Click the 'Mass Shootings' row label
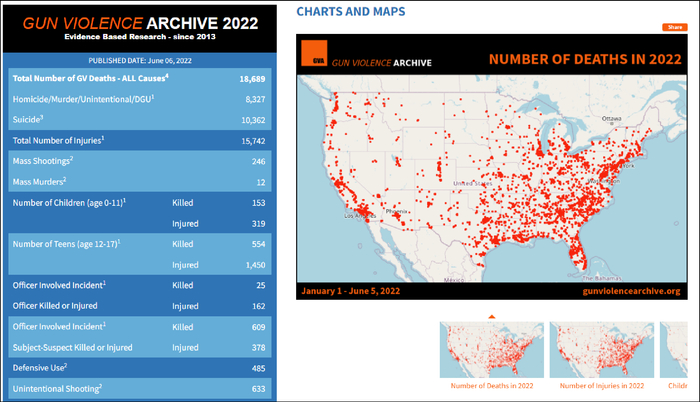Image resolution: width=700 pixels, height=402 pixels. pos(42,161)
